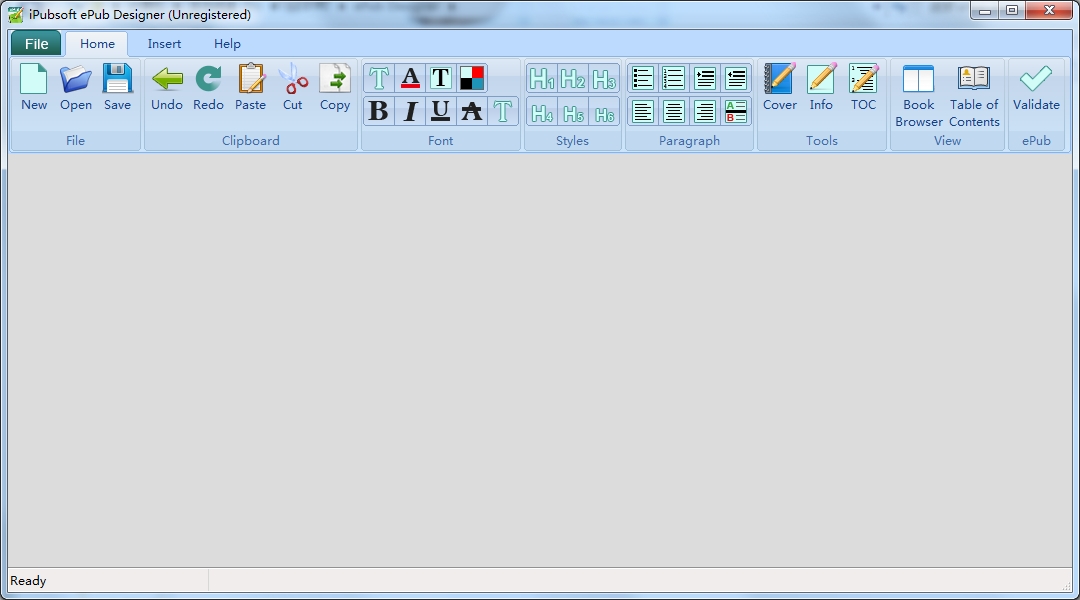This screenshot has width=1080, height=600.
Task: Switch to the Home ribbon tab
Action: click(97, 44)
